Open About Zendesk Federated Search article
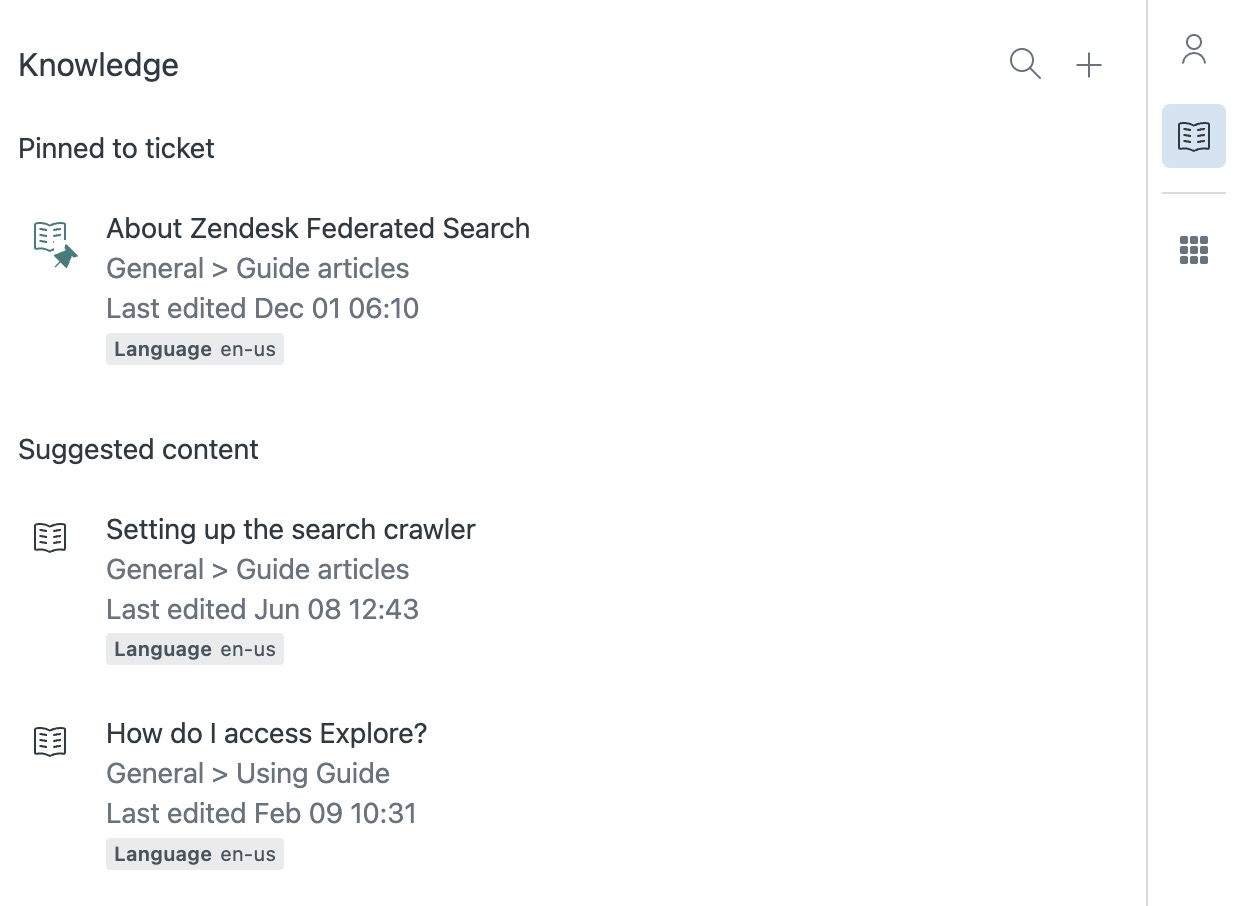Screen dimensions: 1238x906 318,228
